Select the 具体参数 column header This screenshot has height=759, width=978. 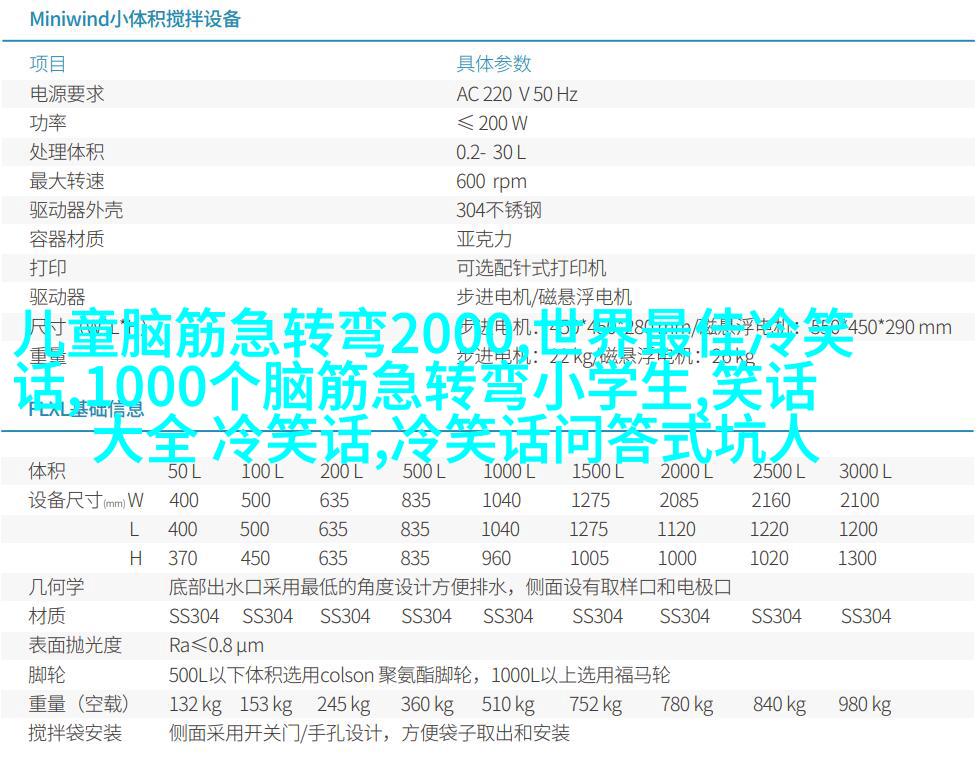tap(494, 64)
